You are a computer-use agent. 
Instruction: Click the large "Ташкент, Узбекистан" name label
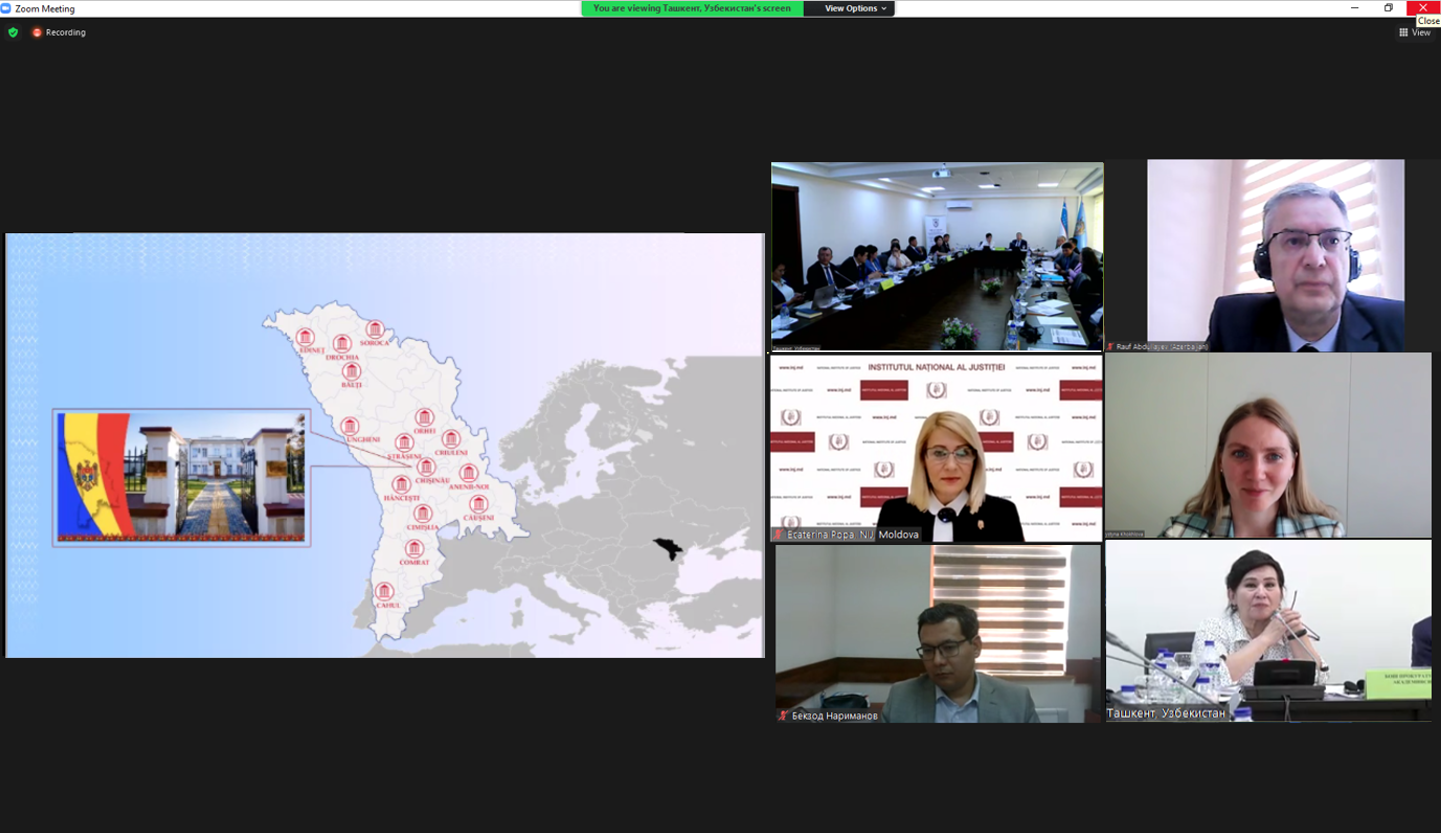tap(1166, 713)
